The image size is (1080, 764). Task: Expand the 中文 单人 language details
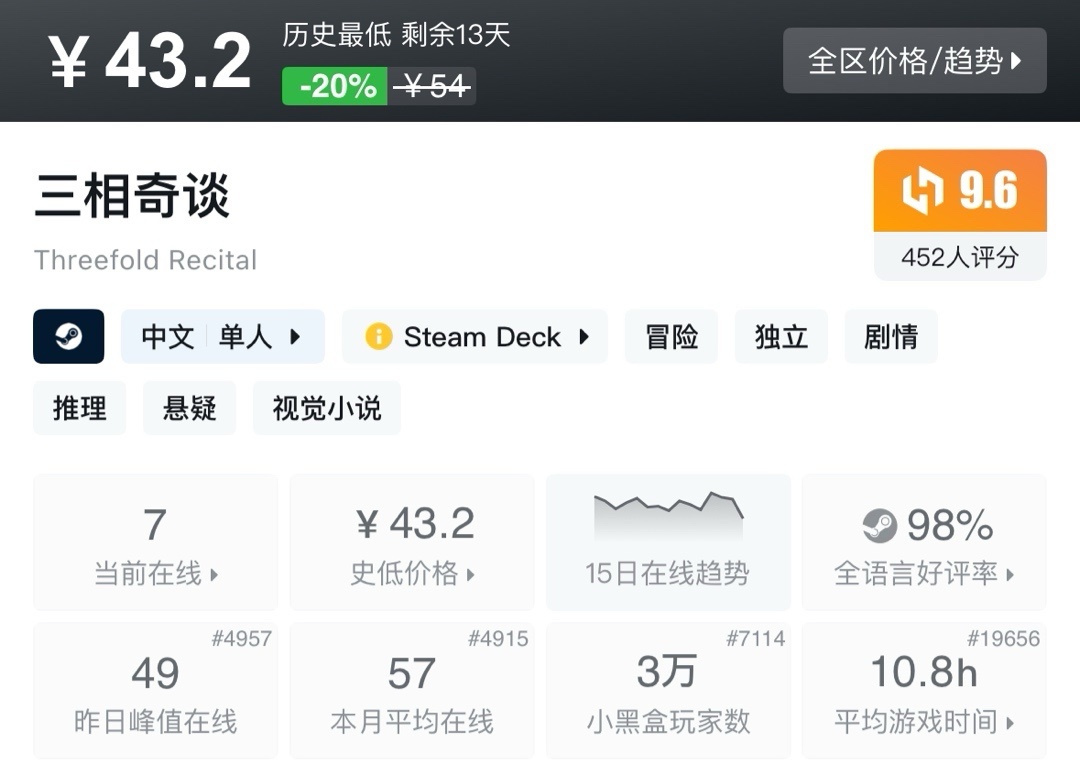pyautogui.click(x=222, y=337)
